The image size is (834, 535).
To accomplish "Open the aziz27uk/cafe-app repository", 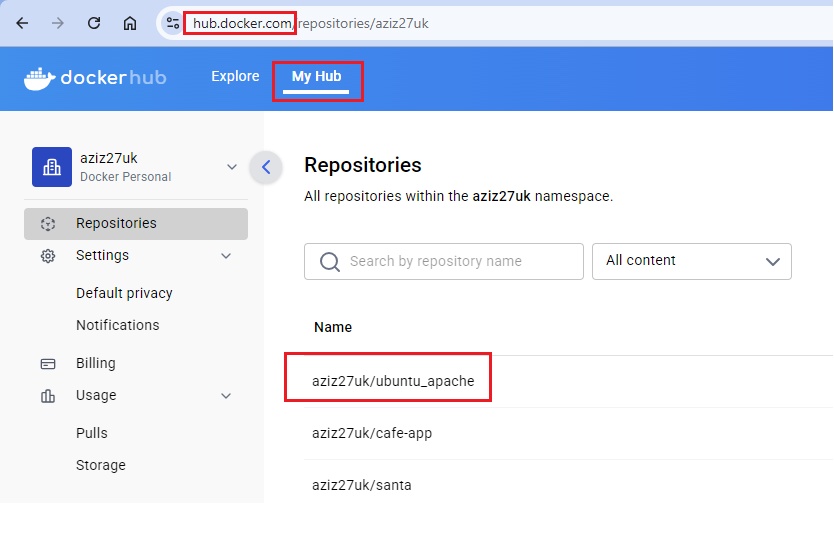I will [x=372, y=433].
